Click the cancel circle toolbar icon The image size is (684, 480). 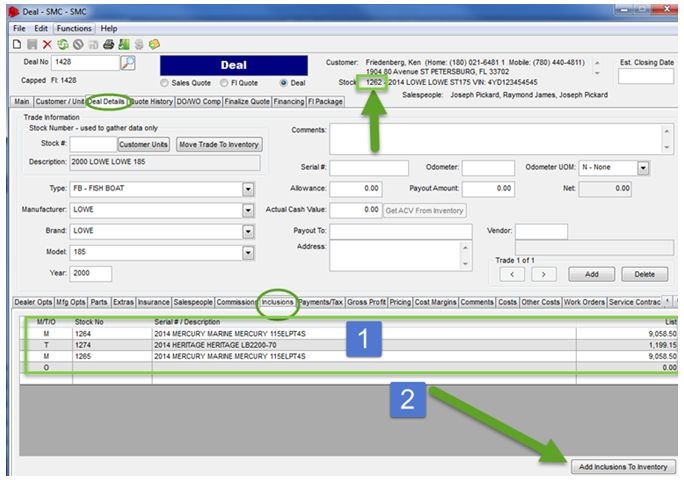click(76, 45)
